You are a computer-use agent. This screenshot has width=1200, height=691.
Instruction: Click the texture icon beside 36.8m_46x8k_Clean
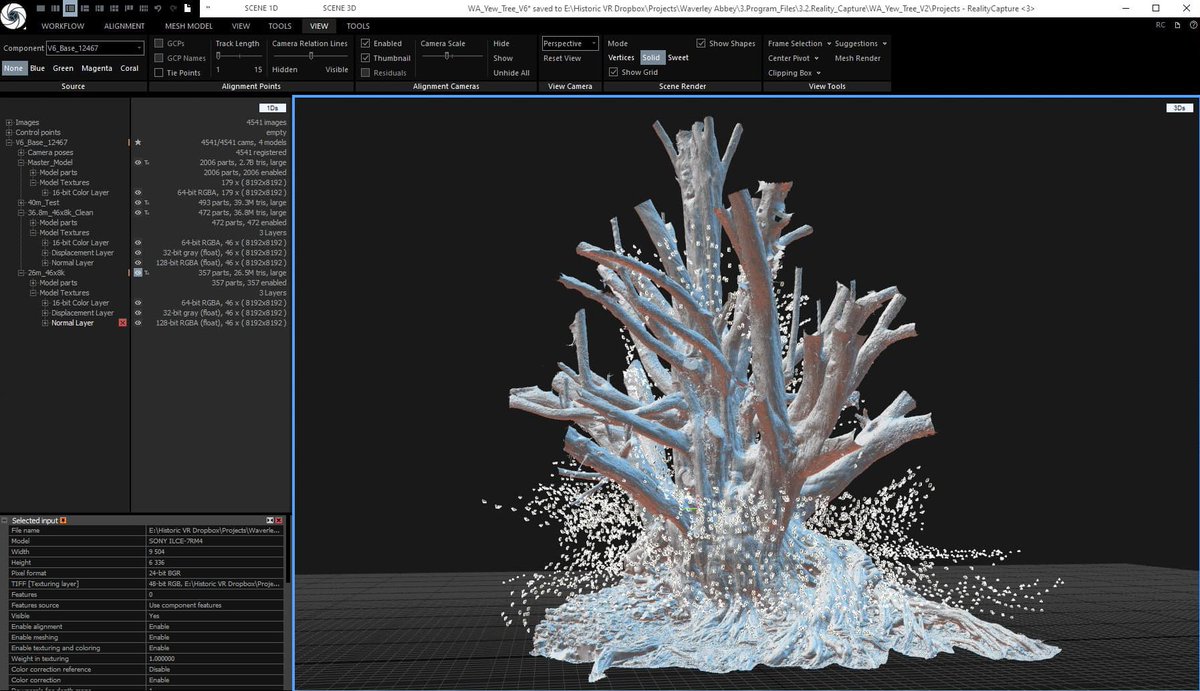coord(147,213)
